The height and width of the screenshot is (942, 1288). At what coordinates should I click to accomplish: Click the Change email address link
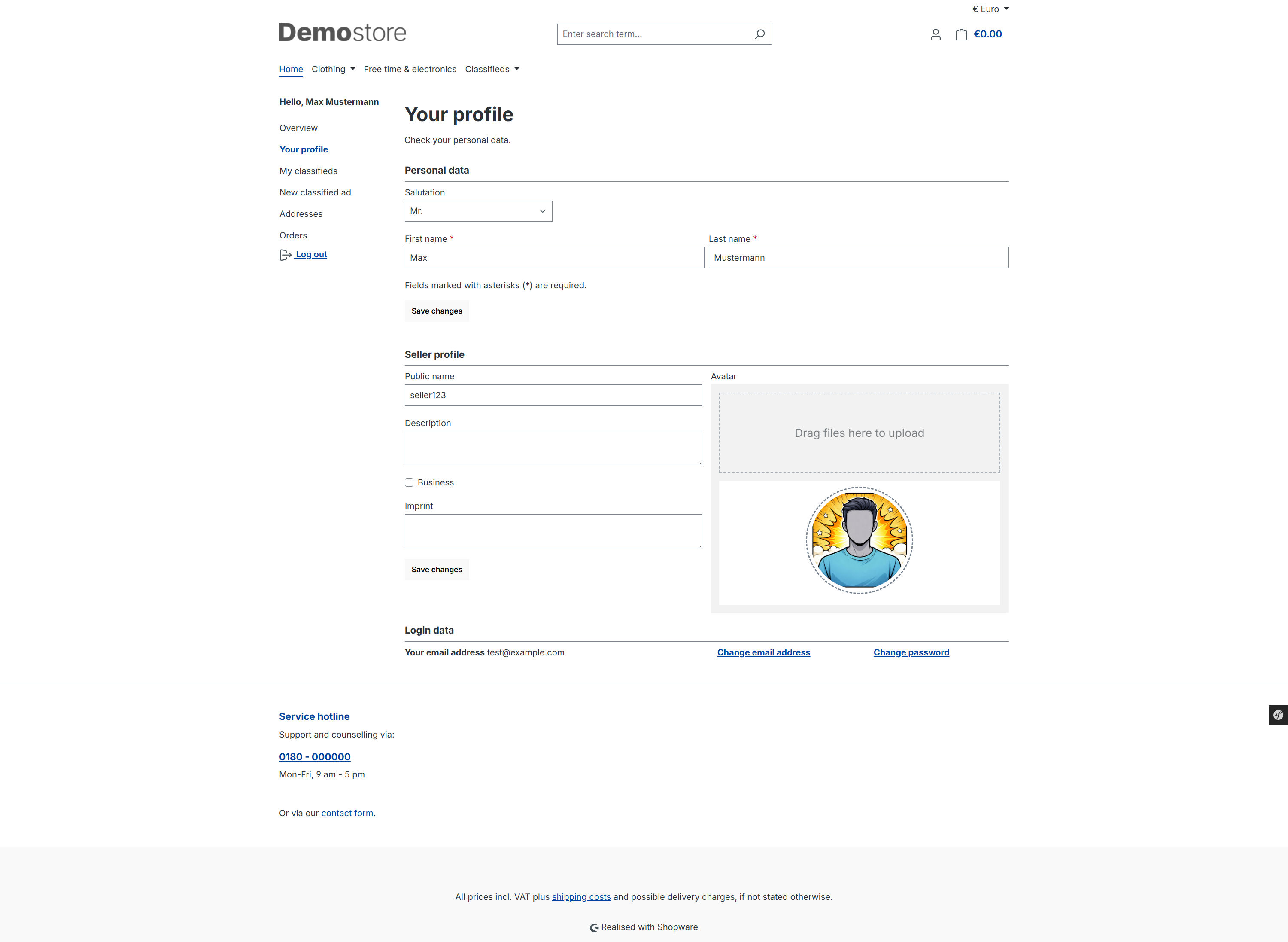[x=763, y=652]
